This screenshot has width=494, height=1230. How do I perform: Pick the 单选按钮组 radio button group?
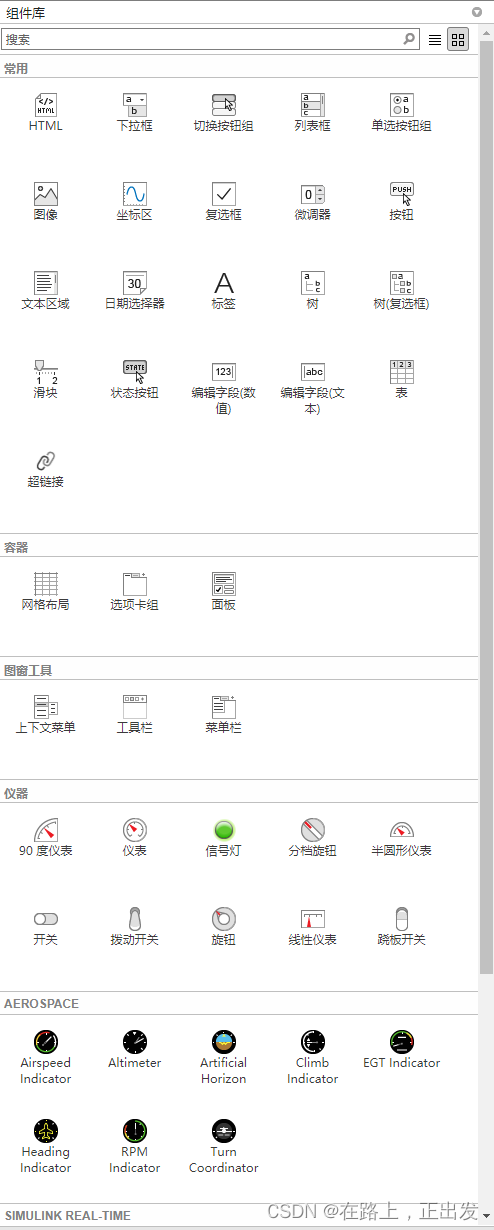[x=401, y=105]
